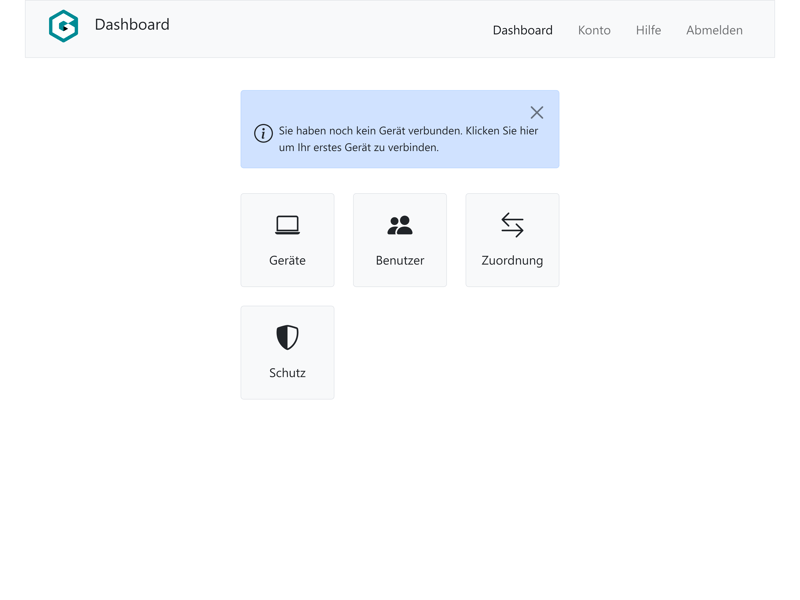Screen dimensions: 800x600
Task: Dismiss the info banner with the X
Action: pyautogui.click(x=537, y=112)
